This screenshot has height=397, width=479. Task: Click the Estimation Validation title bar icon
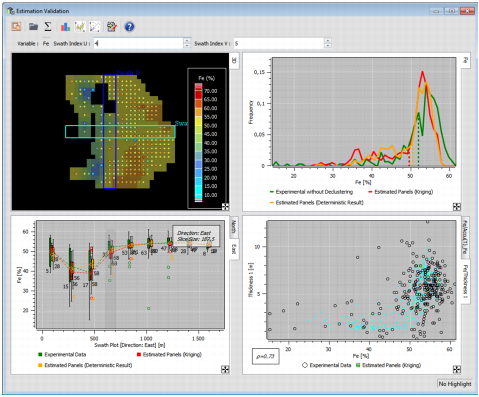tap(11, 11)
